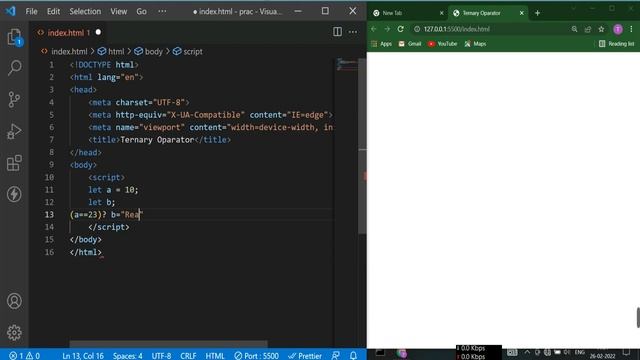Expand body breadcrumb item
This screenshot has width=640, height=360.
point(153,51)
